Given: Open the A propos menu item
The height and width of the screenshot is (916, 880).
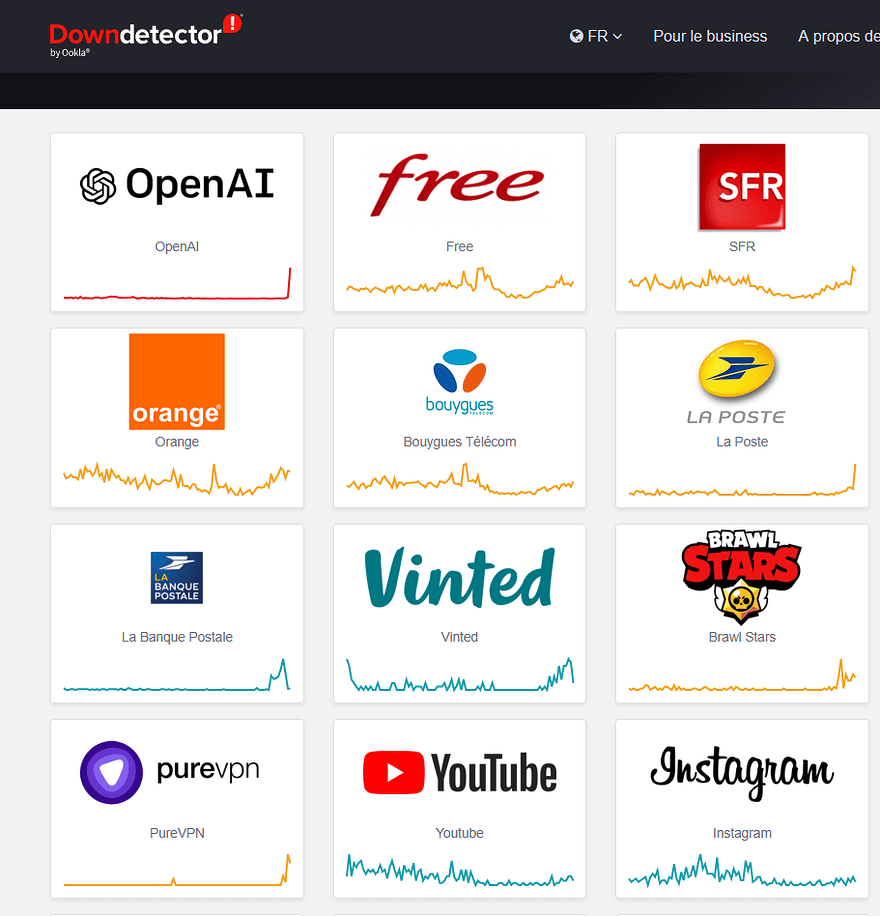Looking at the screenshot, I should point(838,36).
